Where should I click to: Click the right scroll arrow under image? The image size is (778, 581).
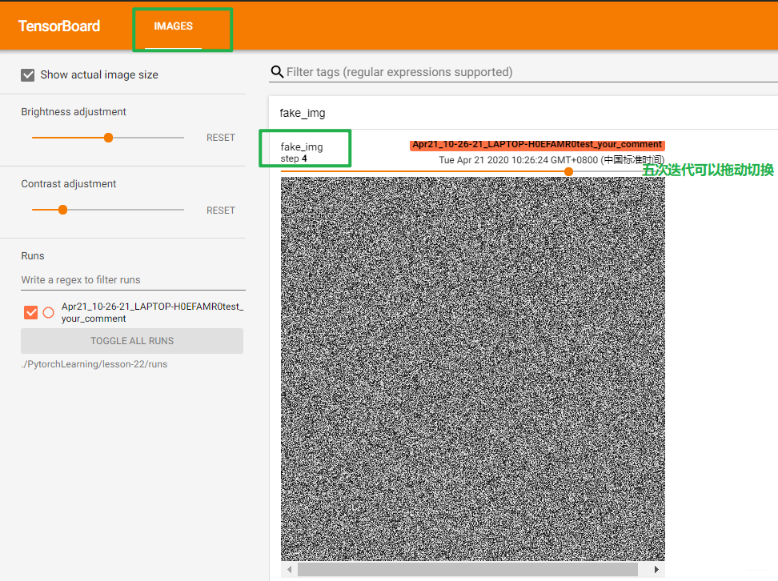pyautogui.click(x=656, y=570)
